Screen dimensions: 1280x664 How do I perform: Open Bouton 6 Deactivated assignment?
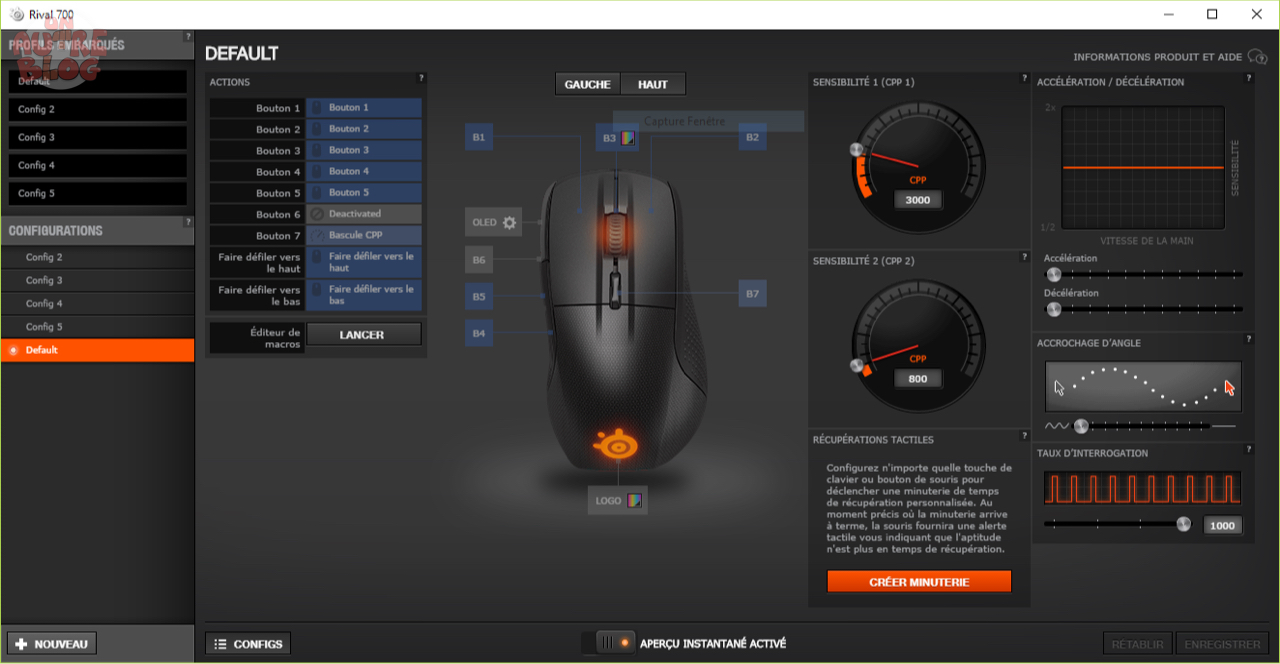(x=364, y=214)
